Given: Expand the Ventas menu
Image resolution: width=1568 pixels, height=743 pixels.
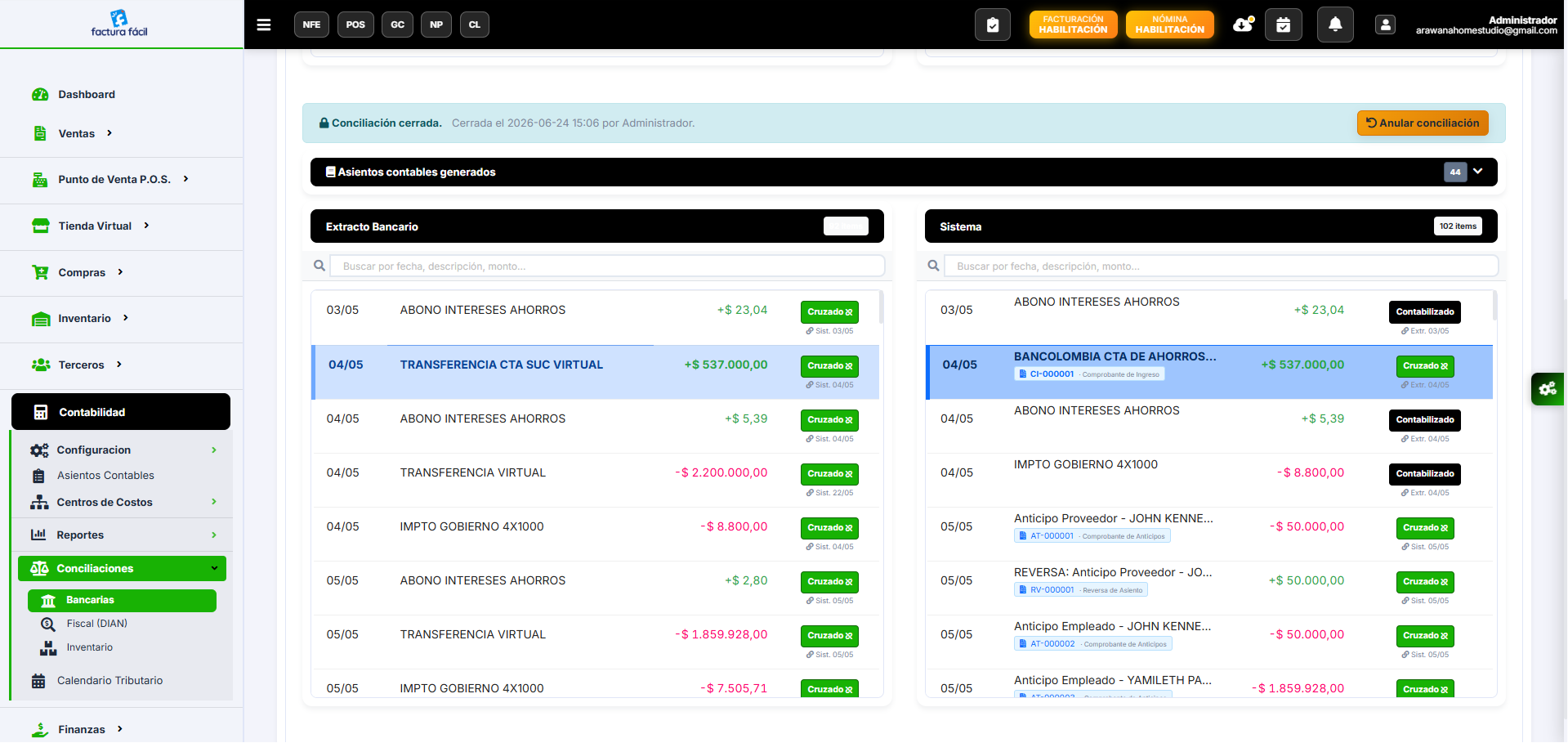Looking at the screenshot, I should (x=77, y=133).
